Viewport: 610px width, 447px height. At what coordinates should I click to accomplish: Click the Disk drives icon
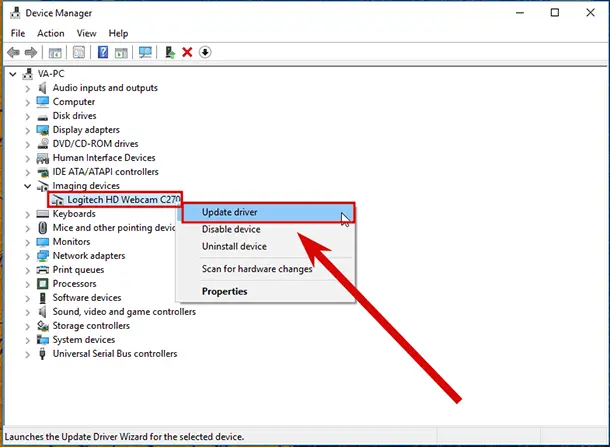42,116
